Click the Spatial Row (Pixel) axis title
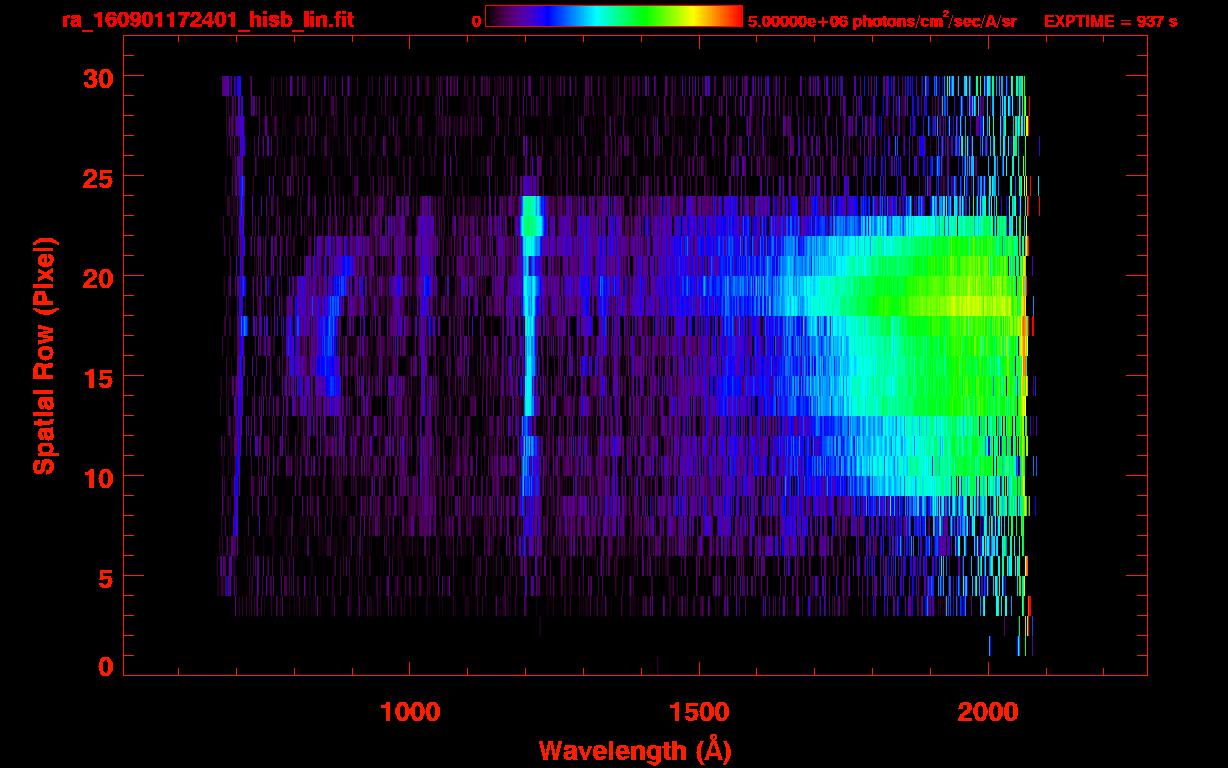 click(x=44, y=355)
